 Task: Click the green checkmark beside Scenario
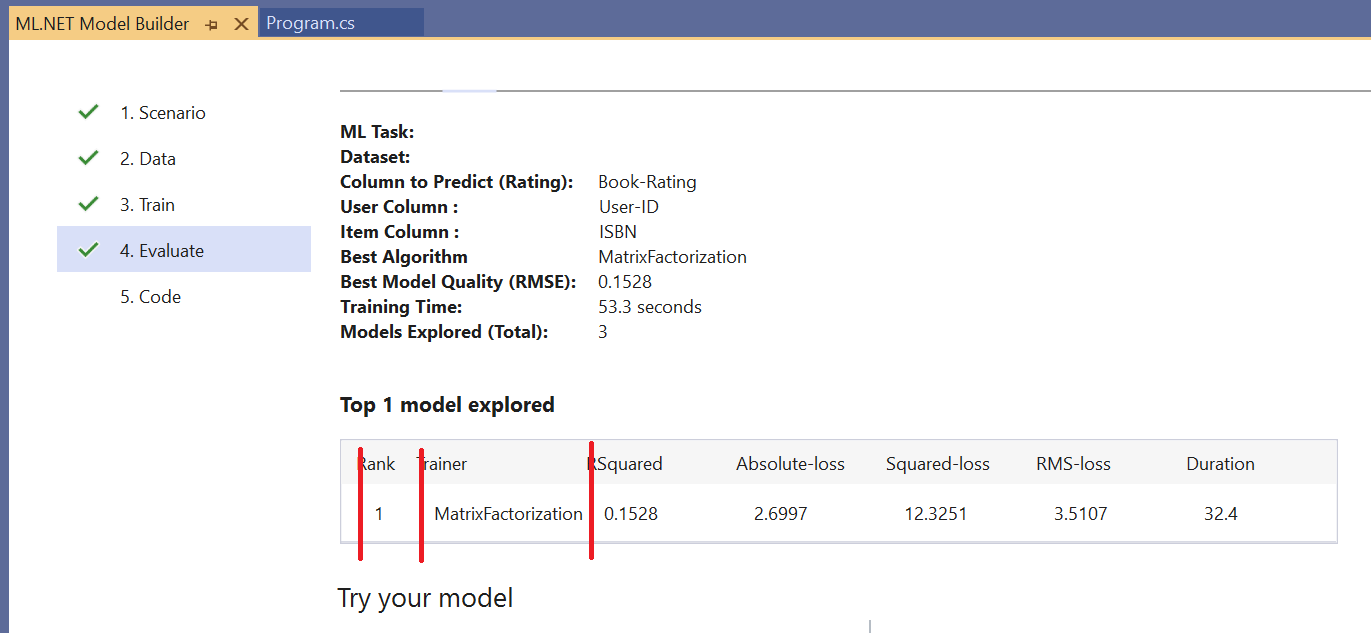tap(88, 112)
